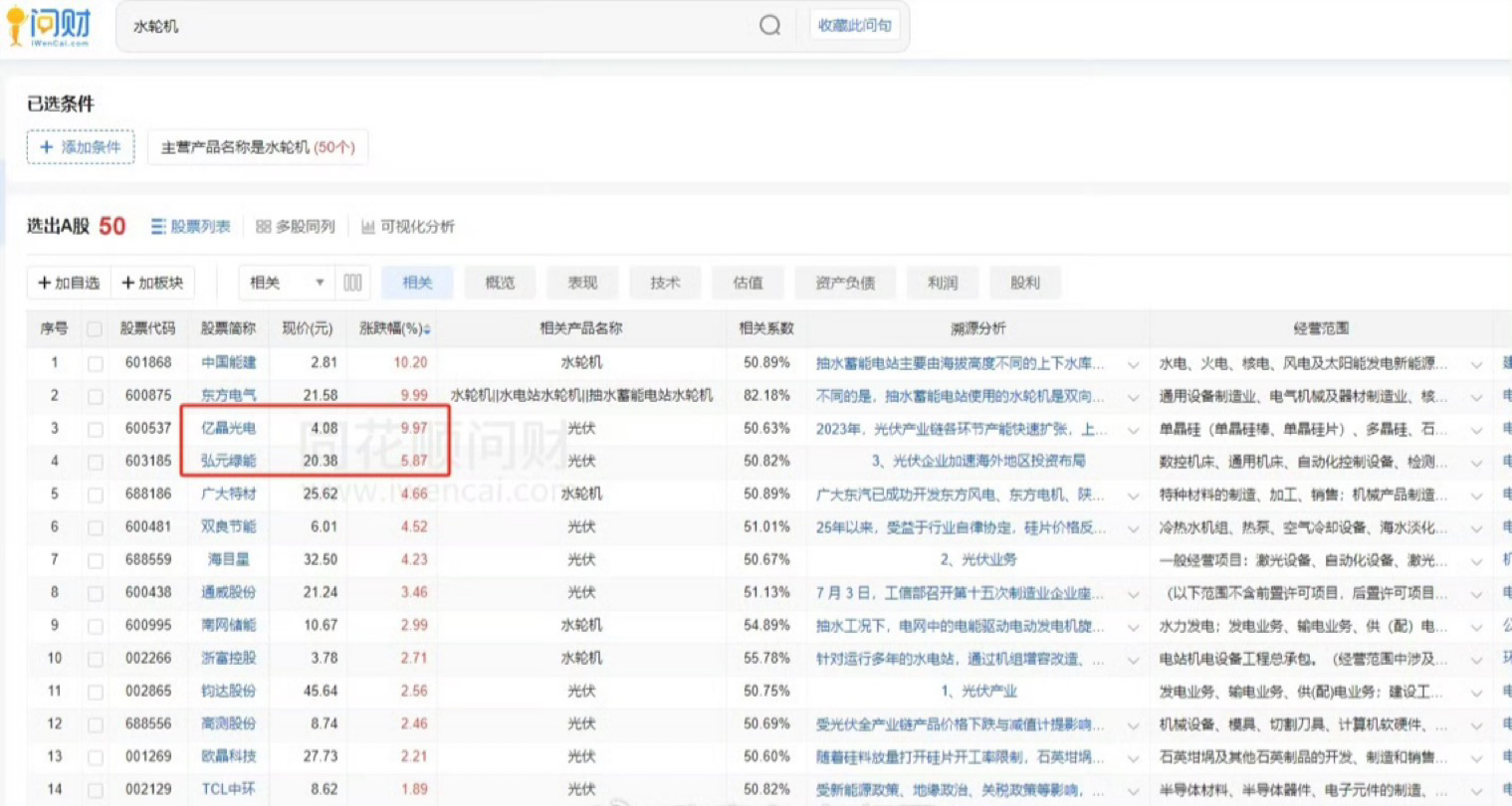
Task: Click the 添加条件 button
Action: 81,147
